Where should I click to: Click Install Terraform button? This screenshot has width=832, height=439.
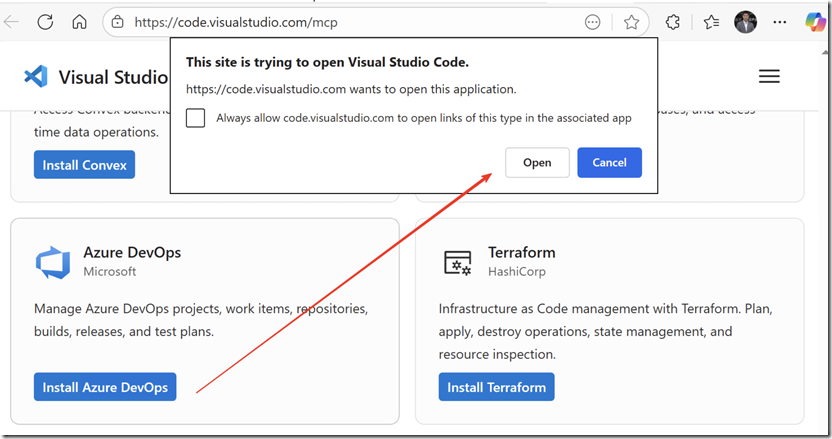[x=496, y=387]
